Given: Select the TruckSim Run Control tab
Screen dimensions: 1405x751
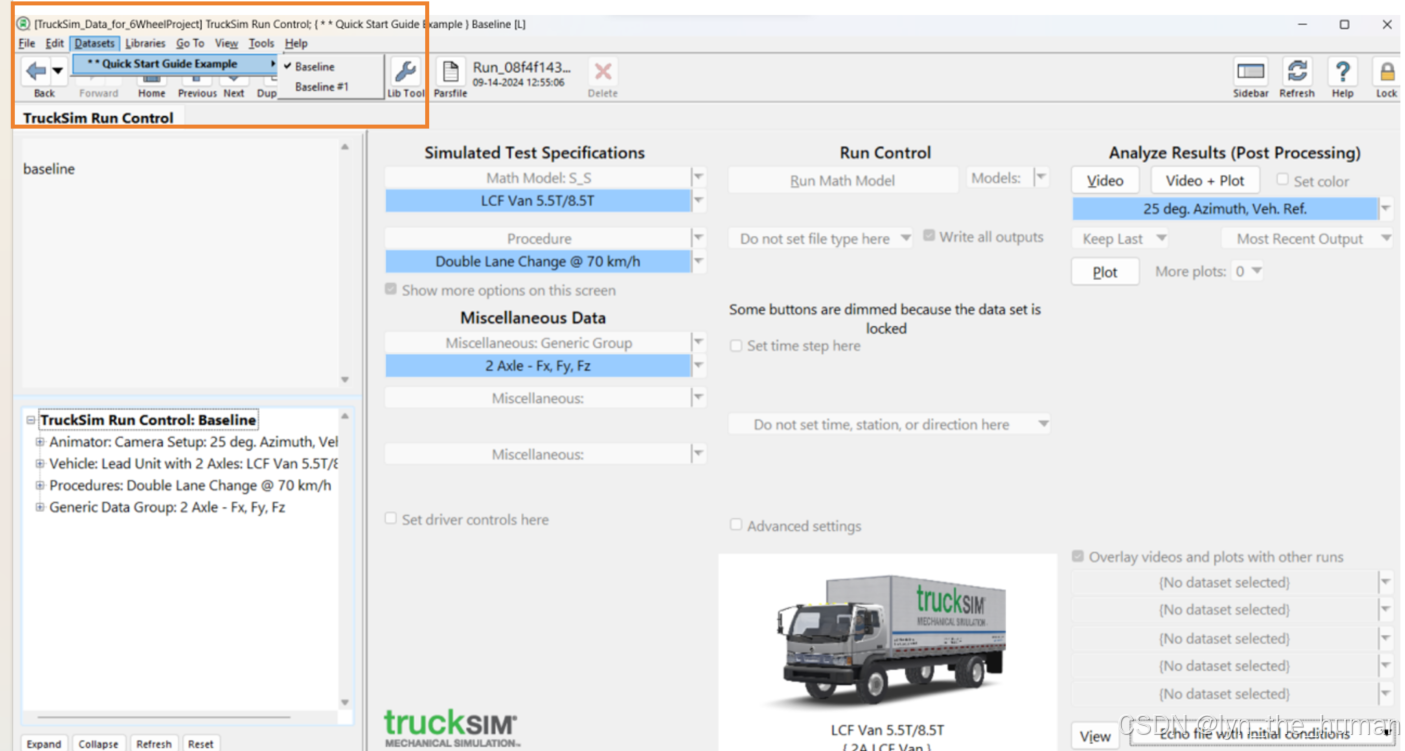Looking at the screenshot, I should pos(98,118).
